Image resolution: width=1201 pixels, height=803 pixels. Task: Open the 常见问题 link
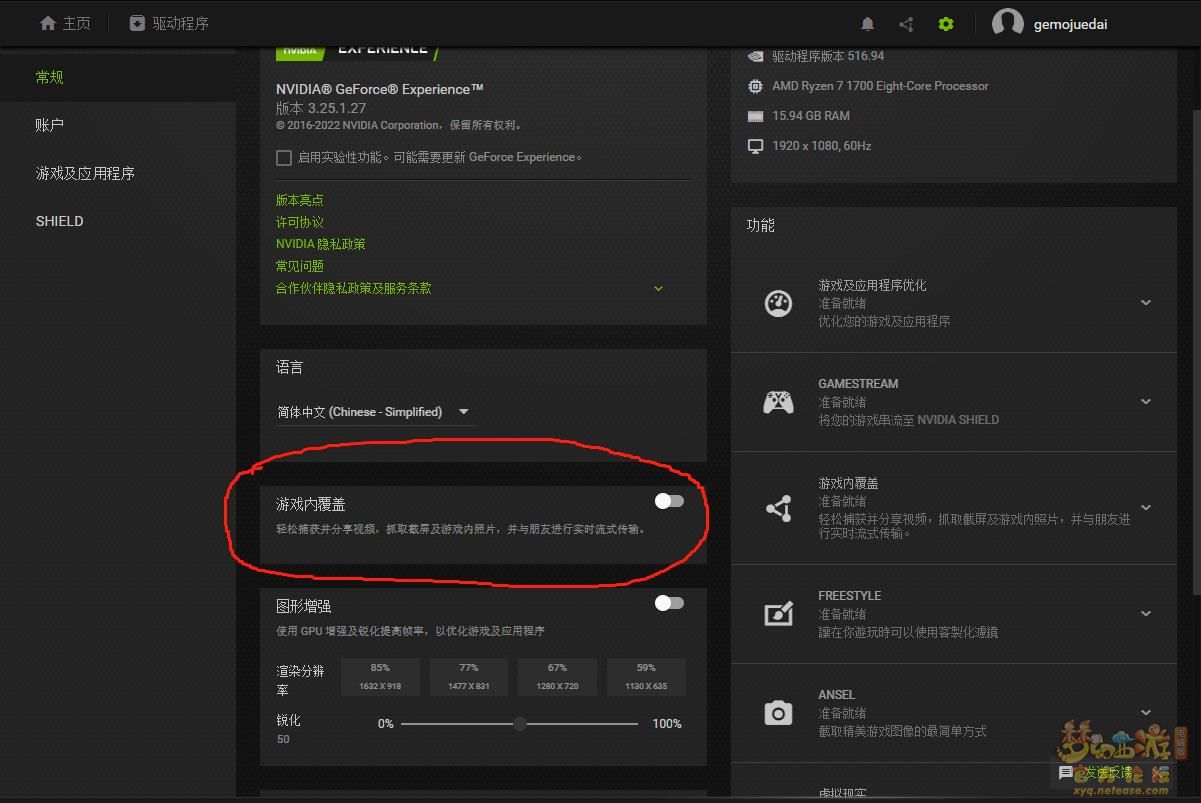pyautogui.click(x=300, y=266)
